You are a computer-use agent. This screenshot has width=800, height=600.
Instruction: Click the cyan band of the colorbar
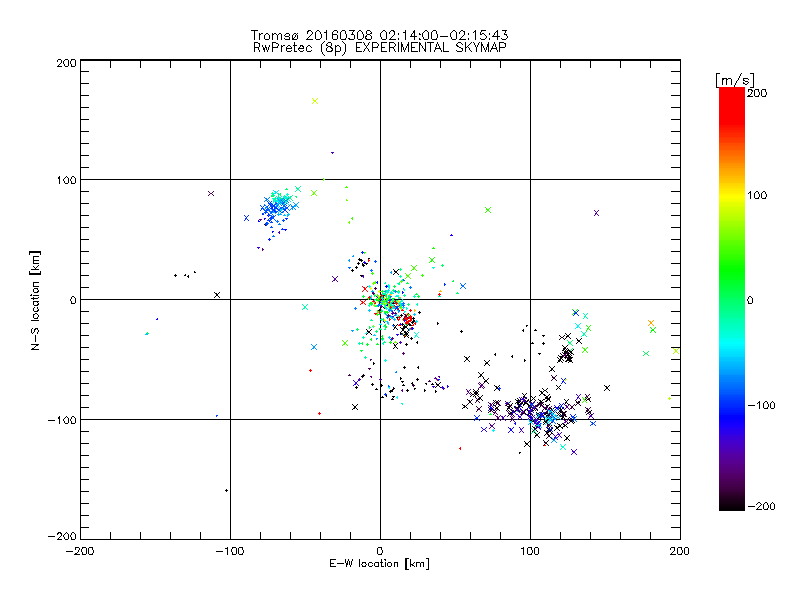(x=732, y=344)
